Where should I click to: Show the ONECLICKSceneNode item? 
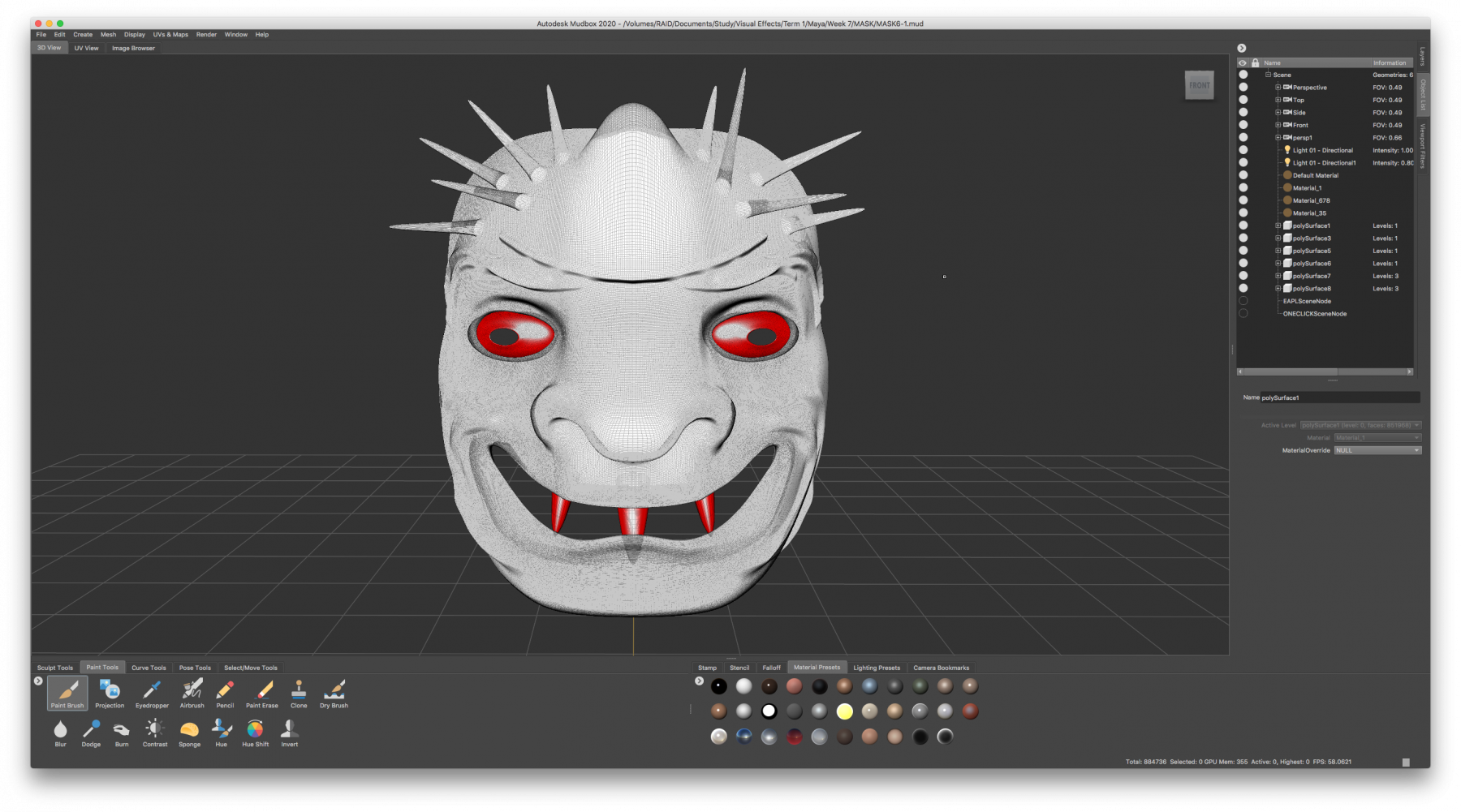[1243, 314]
